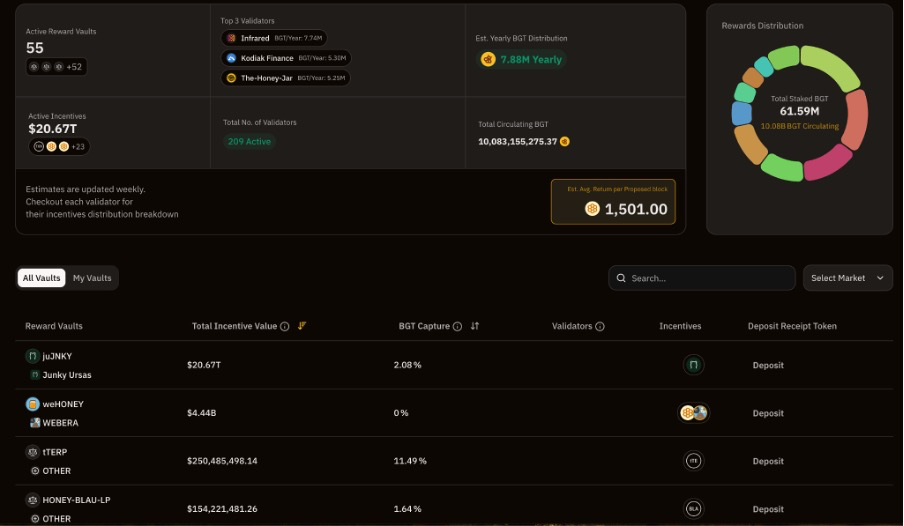
Task: Click the Validators column info icon
Action: 600,326
